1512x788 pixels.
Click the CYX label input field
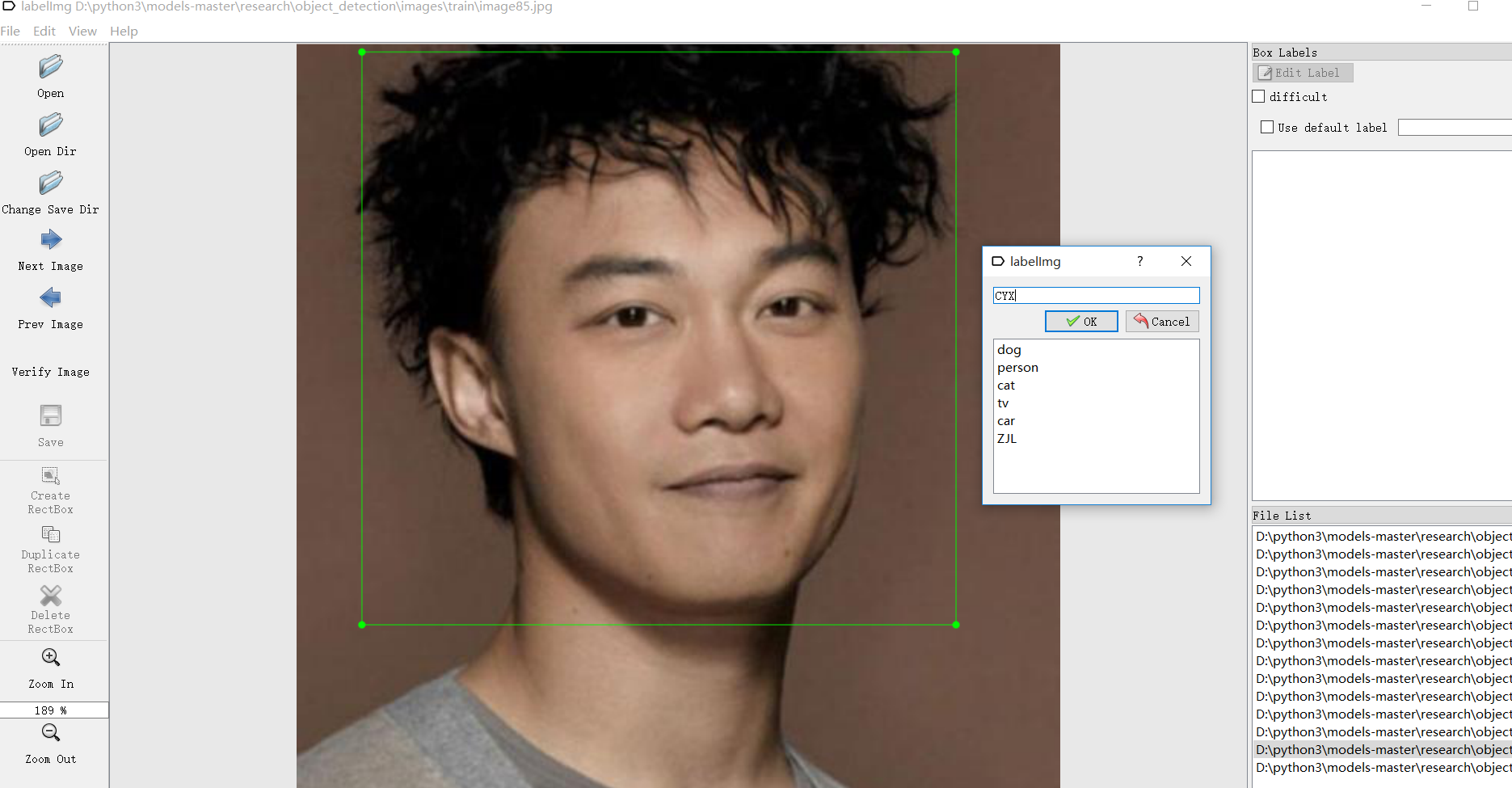(x=1095, y=295)
